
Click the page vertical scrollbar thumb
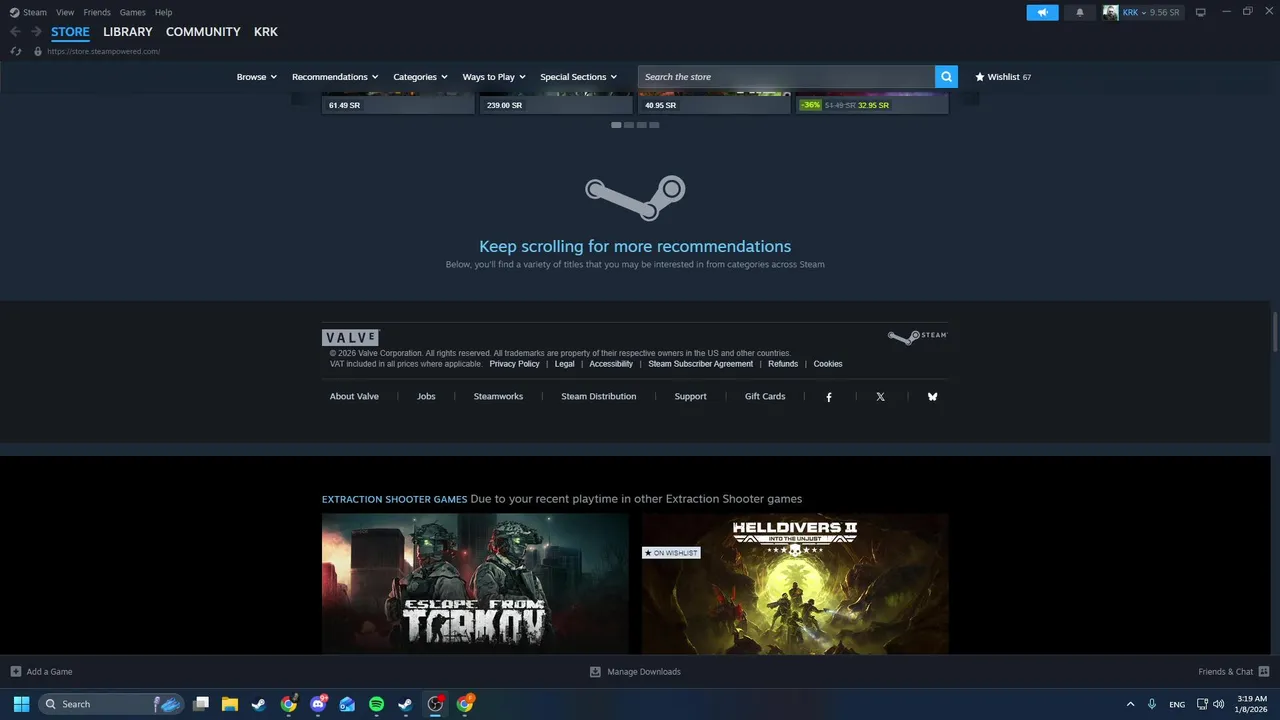(x=1275, y=331)
